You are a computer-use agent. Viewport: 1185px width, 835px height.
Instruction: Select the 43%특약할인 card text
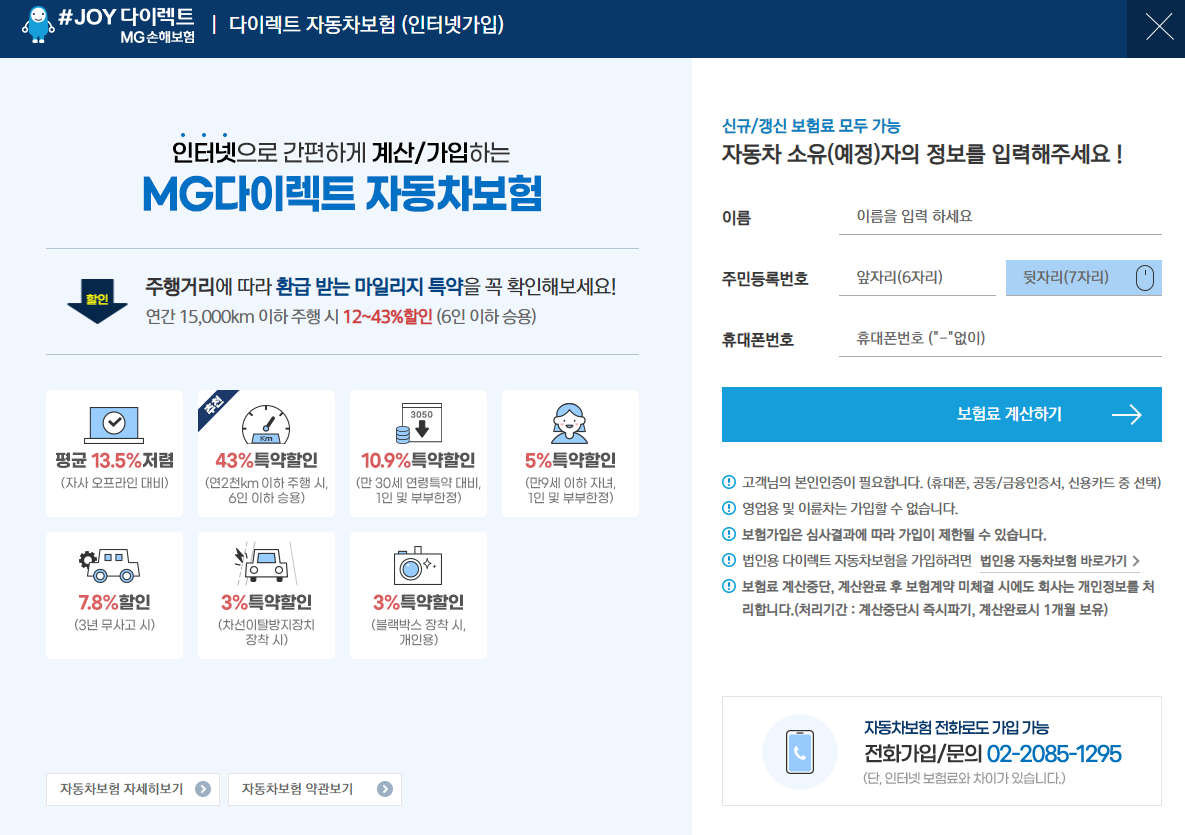(266, 460)
